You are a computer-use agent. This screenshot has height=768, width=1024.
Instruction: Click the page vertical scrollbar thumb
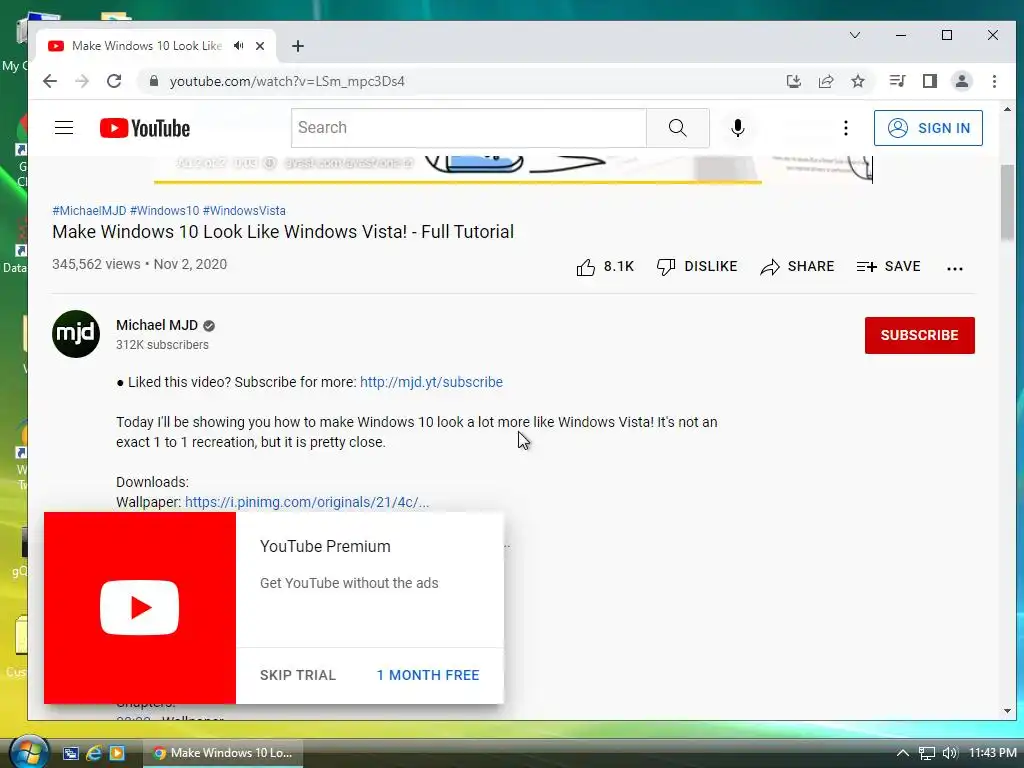[1007, 202]
